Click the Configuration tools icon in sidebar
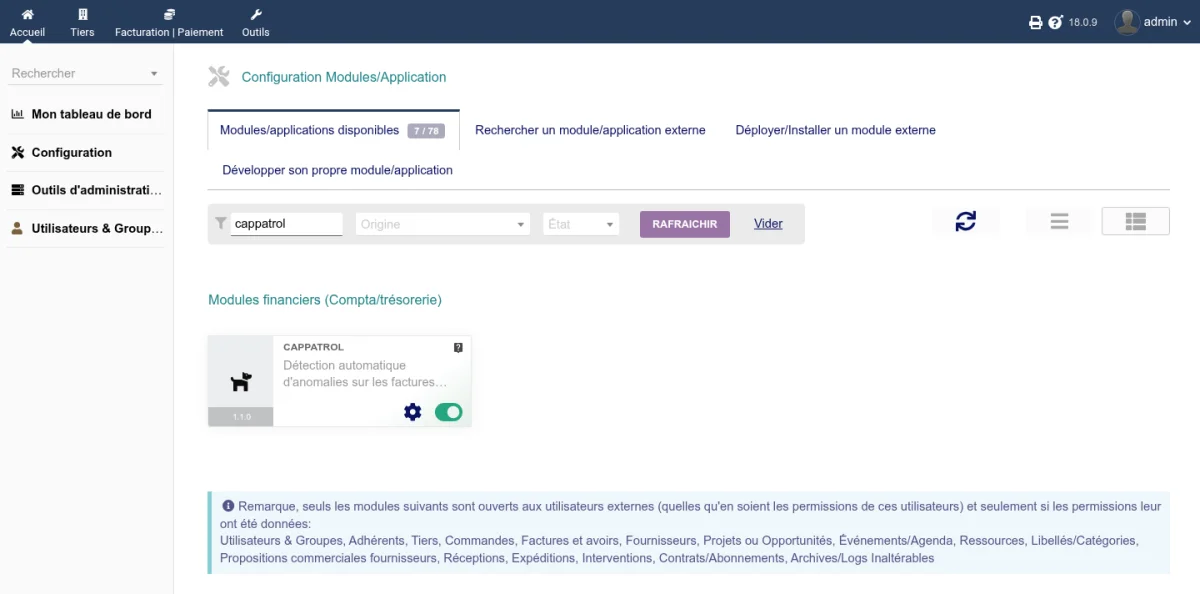This screenshot has width=1200, height=594. 17,152
